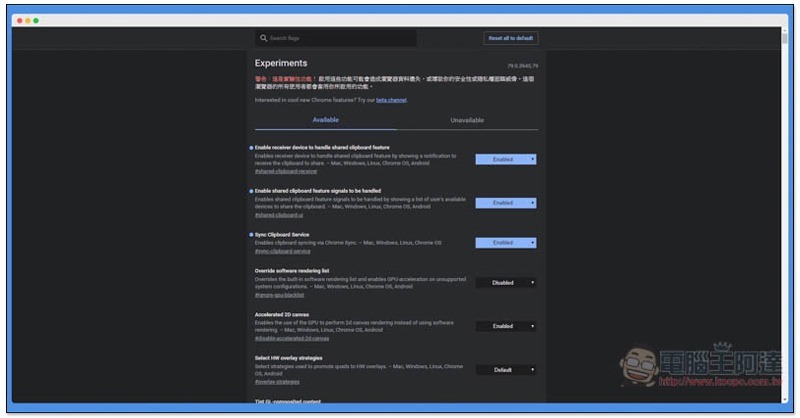
Task: Click the #disable-accelerated-2d-canvas anchor link
Action: pyautogui.click(x=291, y=338)
